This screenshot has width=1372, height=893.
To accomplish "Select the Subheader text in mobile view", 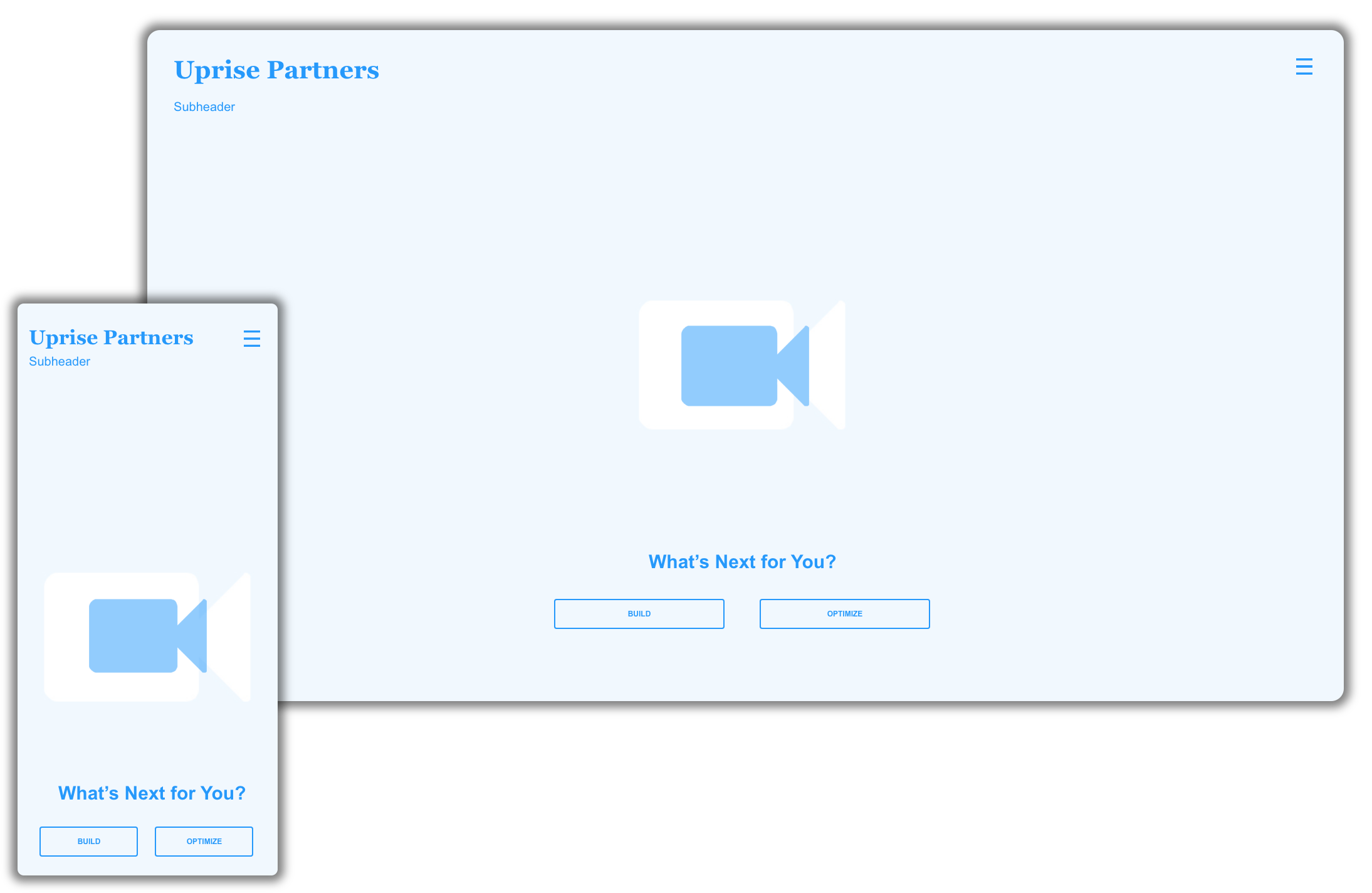I will tap(60, 361).
